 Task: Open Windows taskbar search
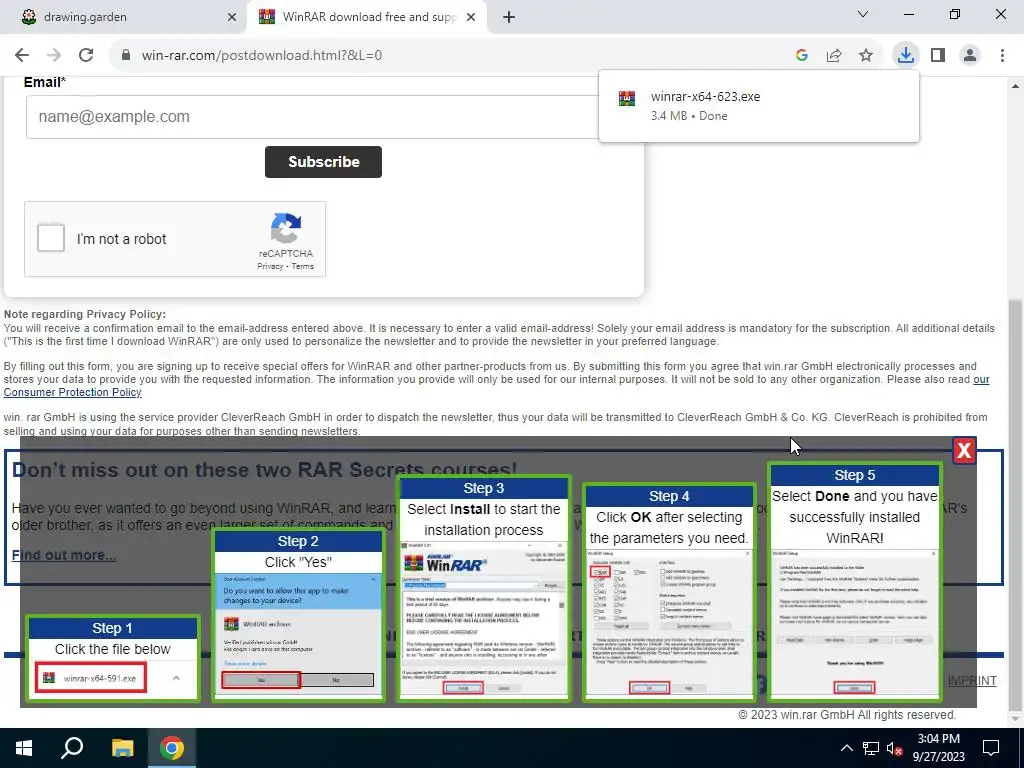click(x=72, y=748)
